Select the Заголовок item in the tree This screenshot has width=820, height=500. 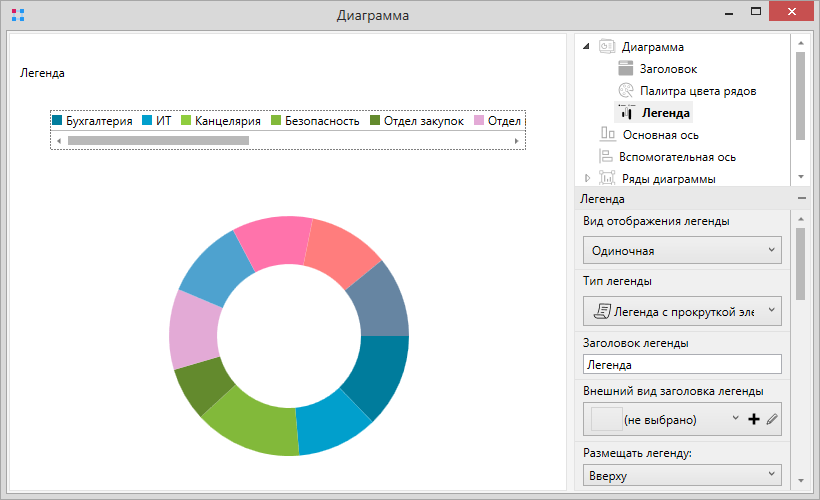(x=668, y=69)
